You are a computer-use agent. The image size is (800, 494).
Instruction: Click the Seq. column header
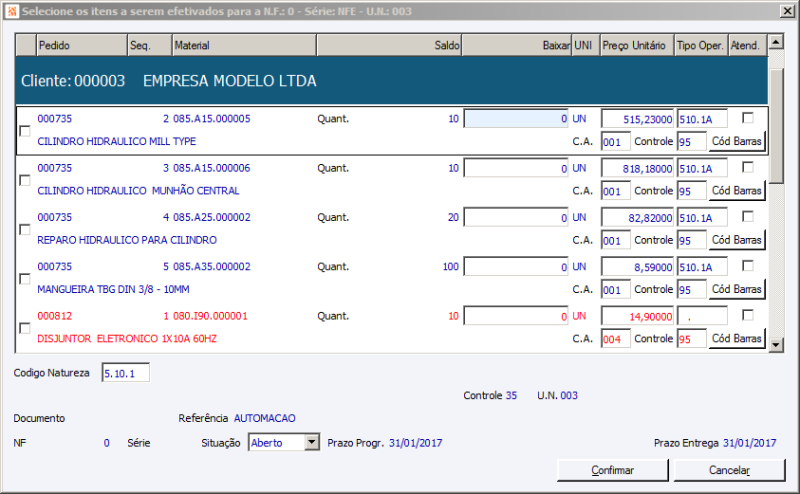(149, 45)
